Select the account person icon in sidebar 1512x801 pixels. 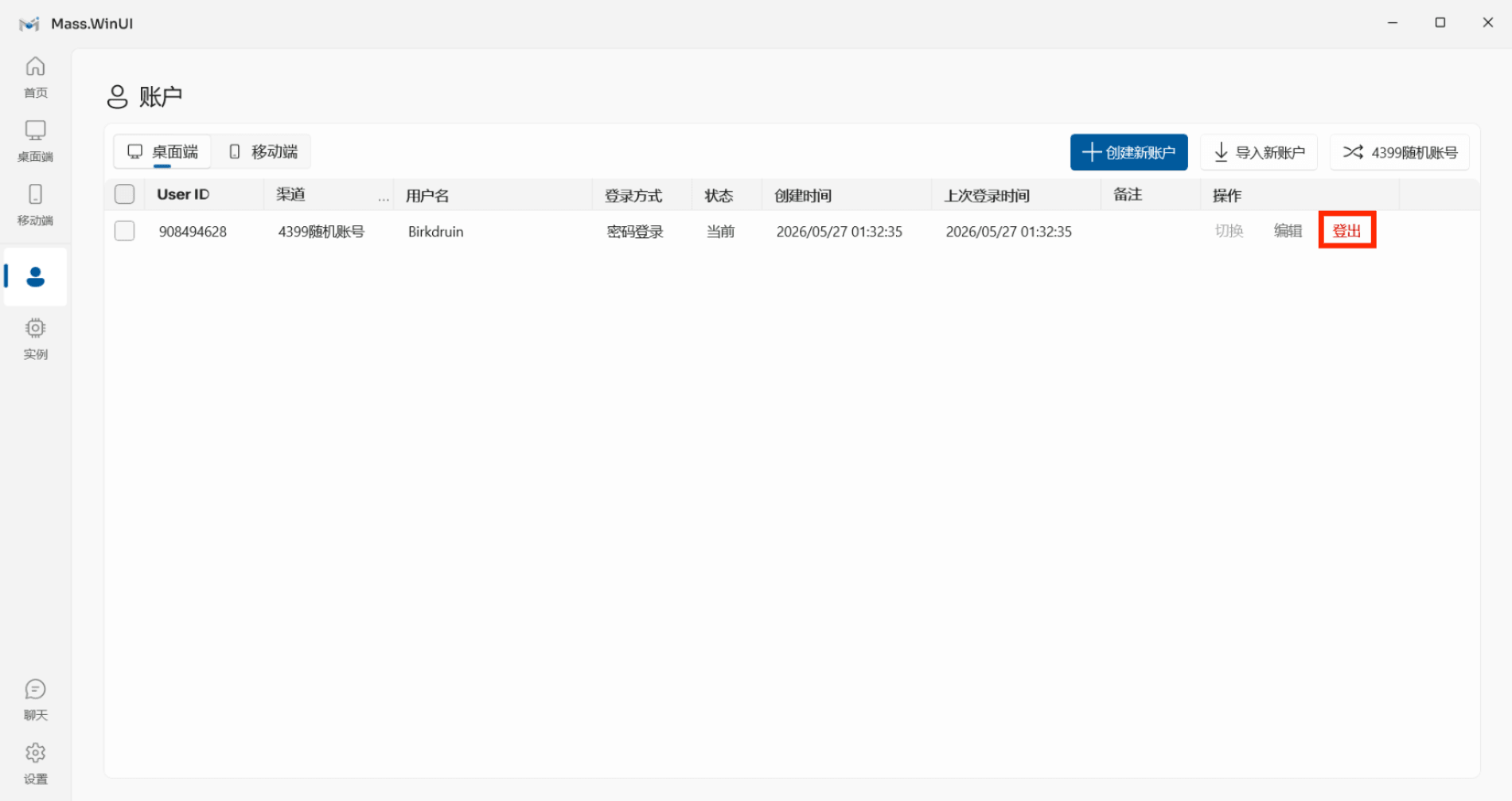coord(35,276)
